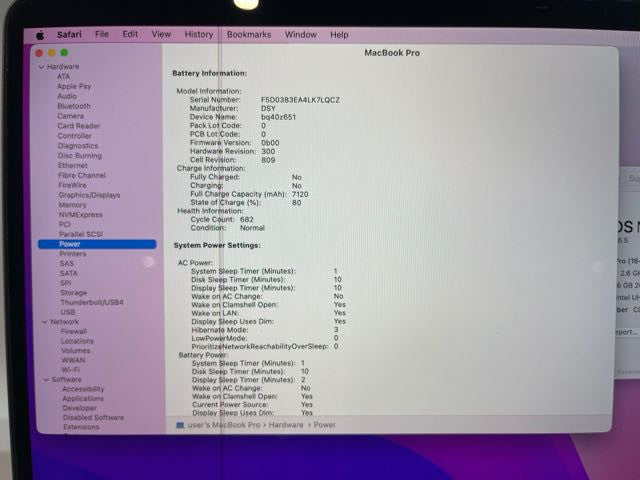Select SAS in the sidebar

point(67,264)
